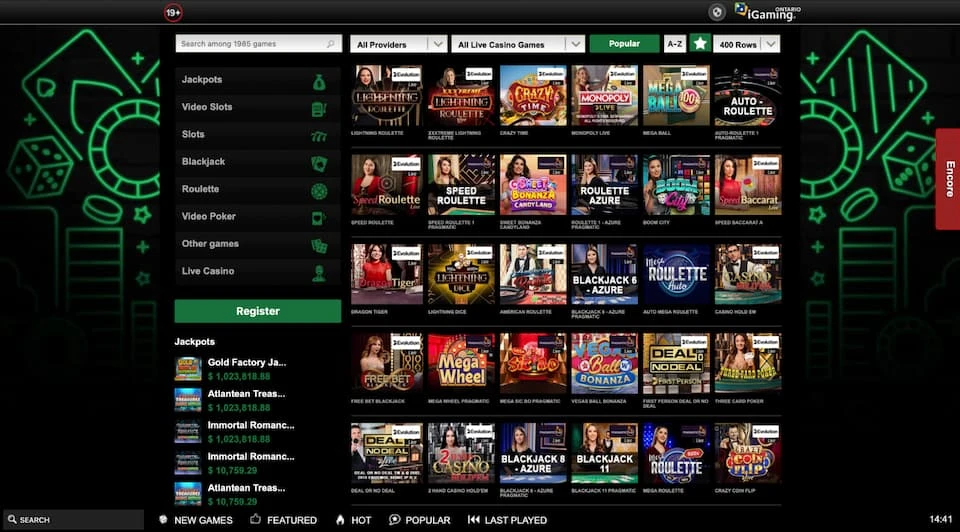This screenshot has width=960, height=532.
Task: Open the Video Slots category
Action: click(258, 107)
